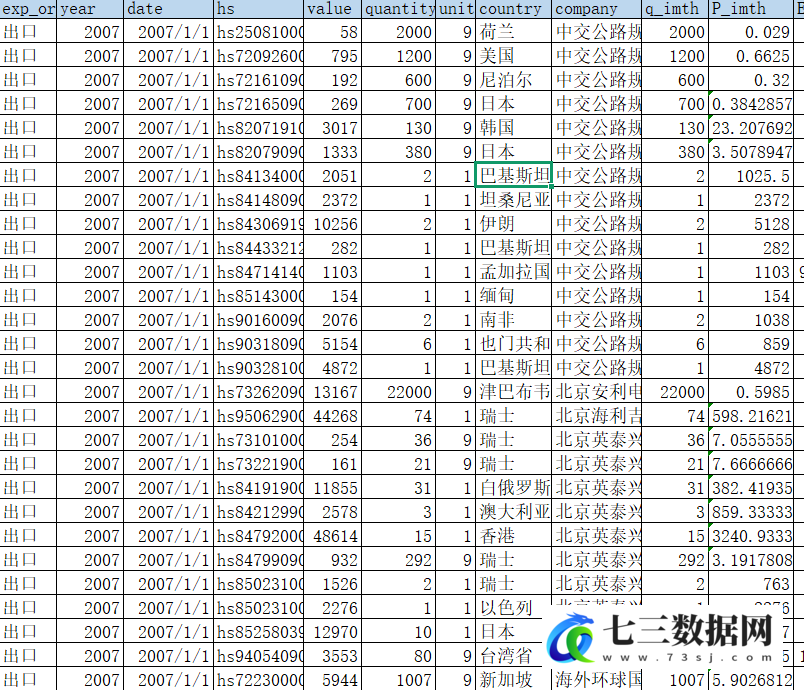This screenshot has height=690, width=804.
Task: Click the country cell 尼泊尔
Action: pyautogui.click(x=514, y=80)
